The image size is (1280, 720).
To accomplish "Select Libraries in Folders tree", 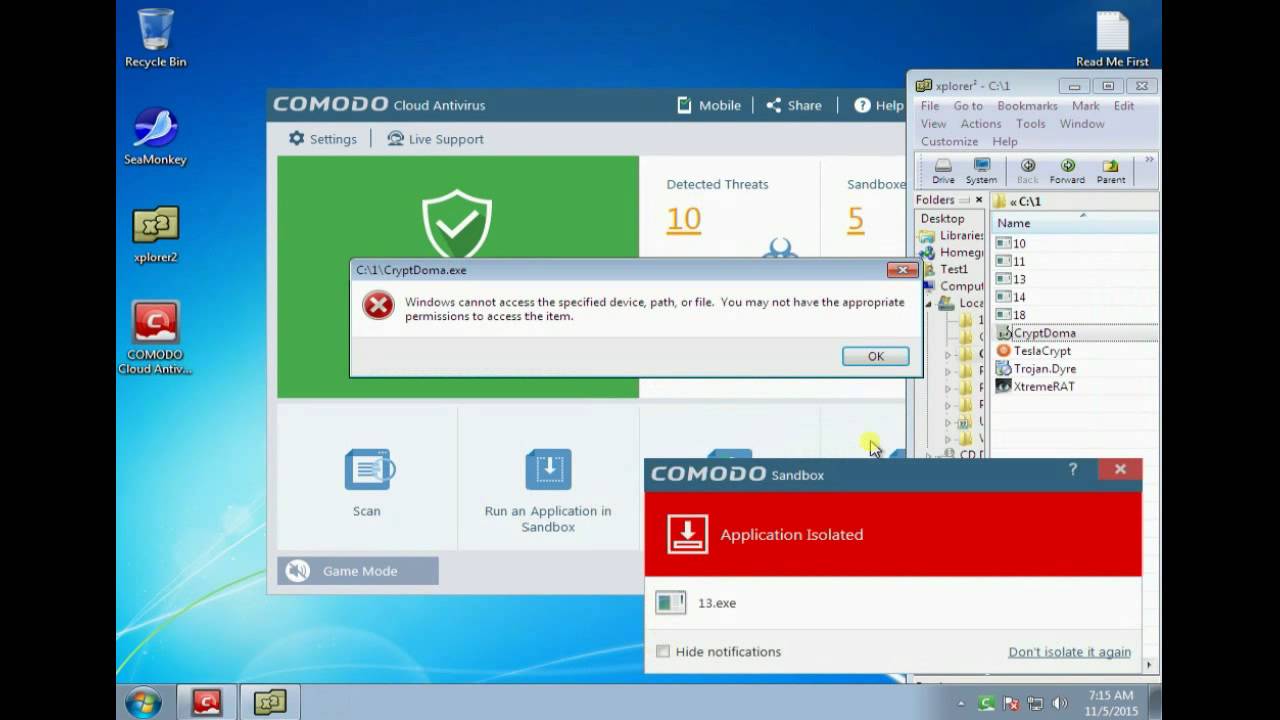I will [x=952, y=236].
